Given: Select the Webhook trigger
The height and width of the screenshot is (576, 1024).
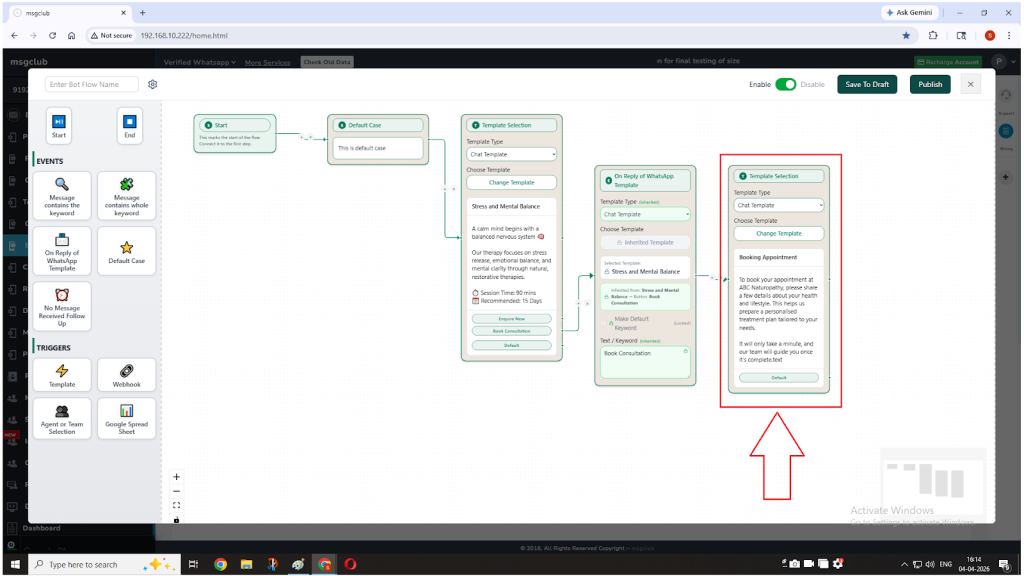Looking at the screenshot, I should click(x=126, y=375).
